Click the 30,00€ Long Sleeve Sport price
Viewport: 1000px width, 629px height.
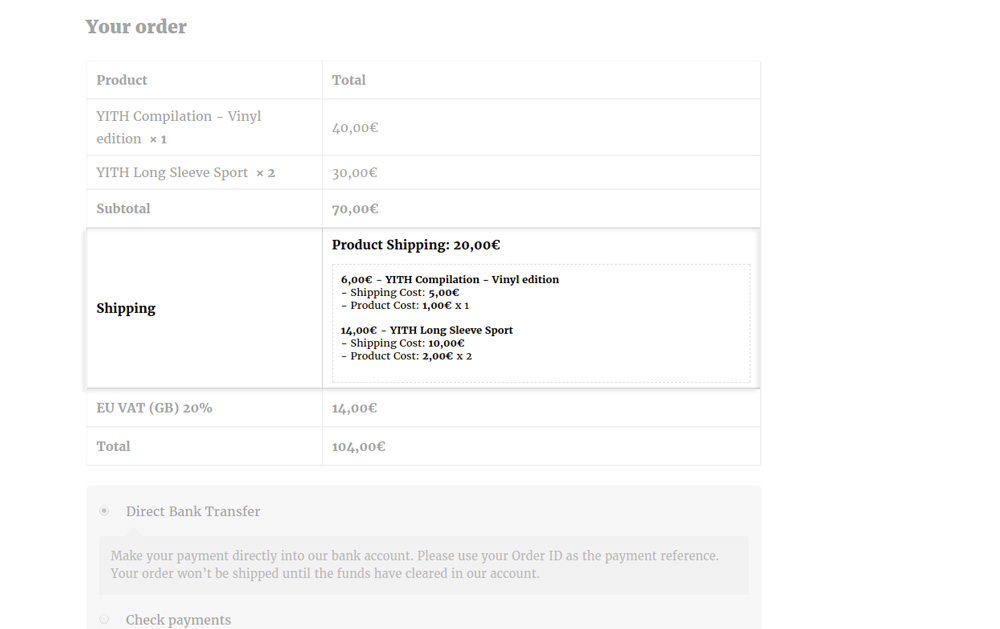click(x=355, y=173)
